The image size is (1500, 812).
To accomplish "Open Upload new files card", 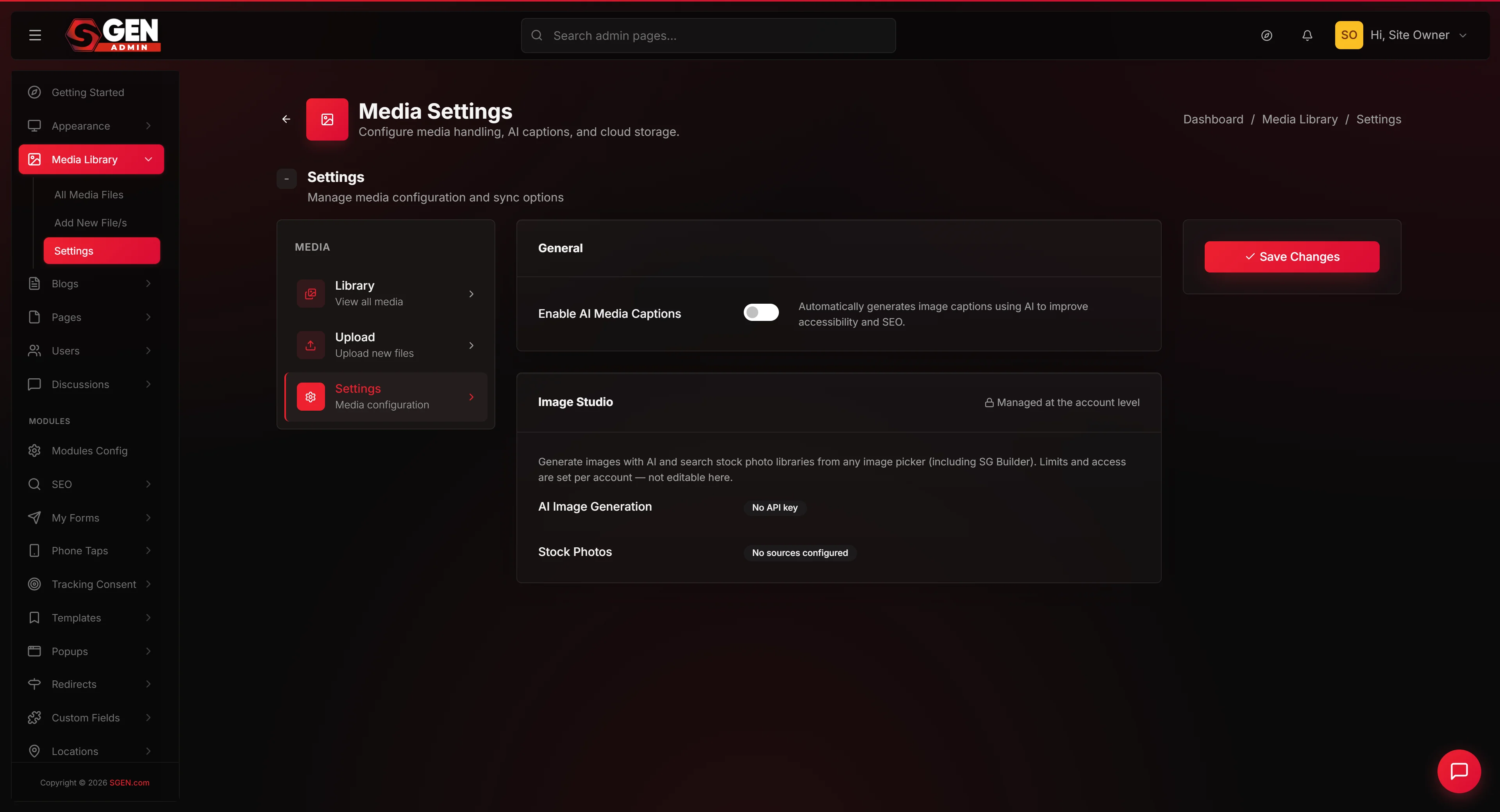I will tap(386, 345).
